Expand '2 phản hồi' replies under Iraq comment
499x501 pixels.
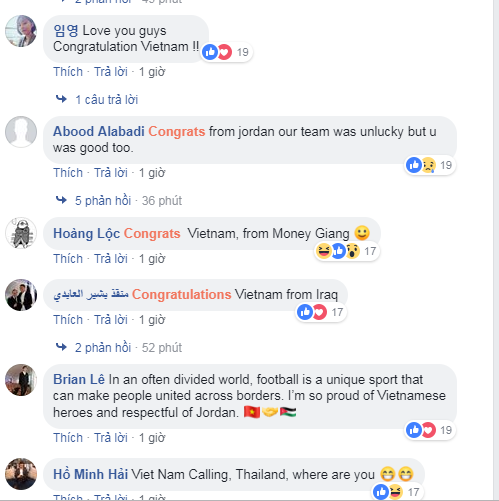click(103, 348)
